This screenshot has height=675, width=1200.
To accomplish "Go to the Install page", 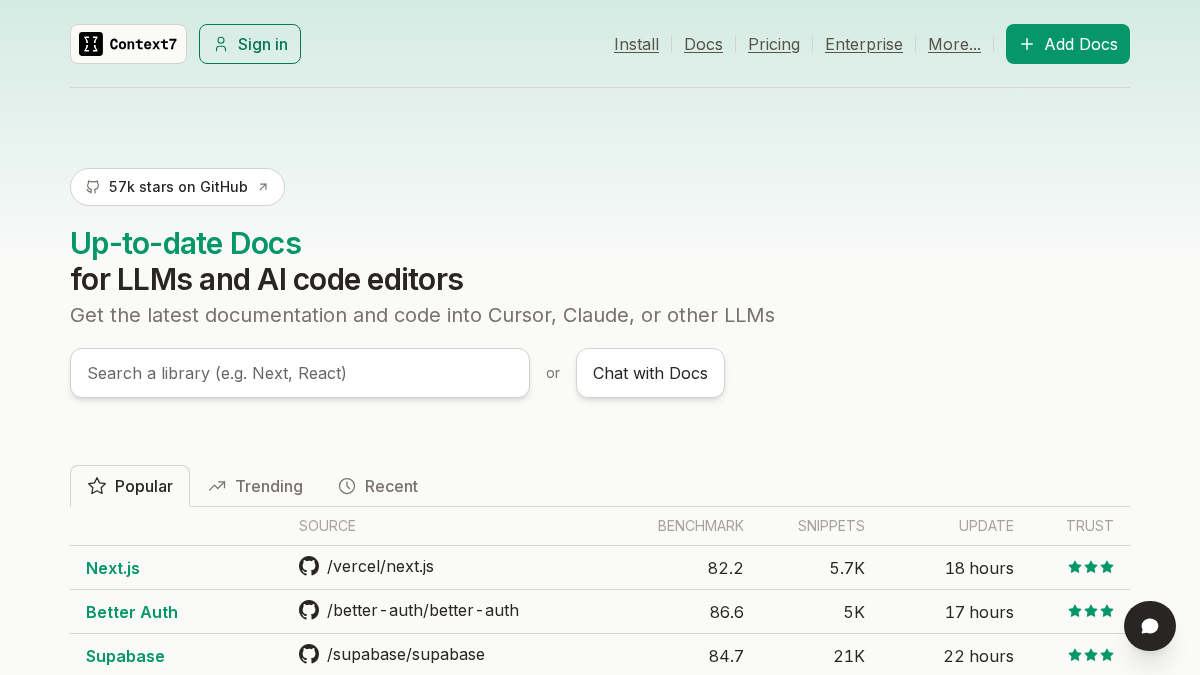I will 636,44.
